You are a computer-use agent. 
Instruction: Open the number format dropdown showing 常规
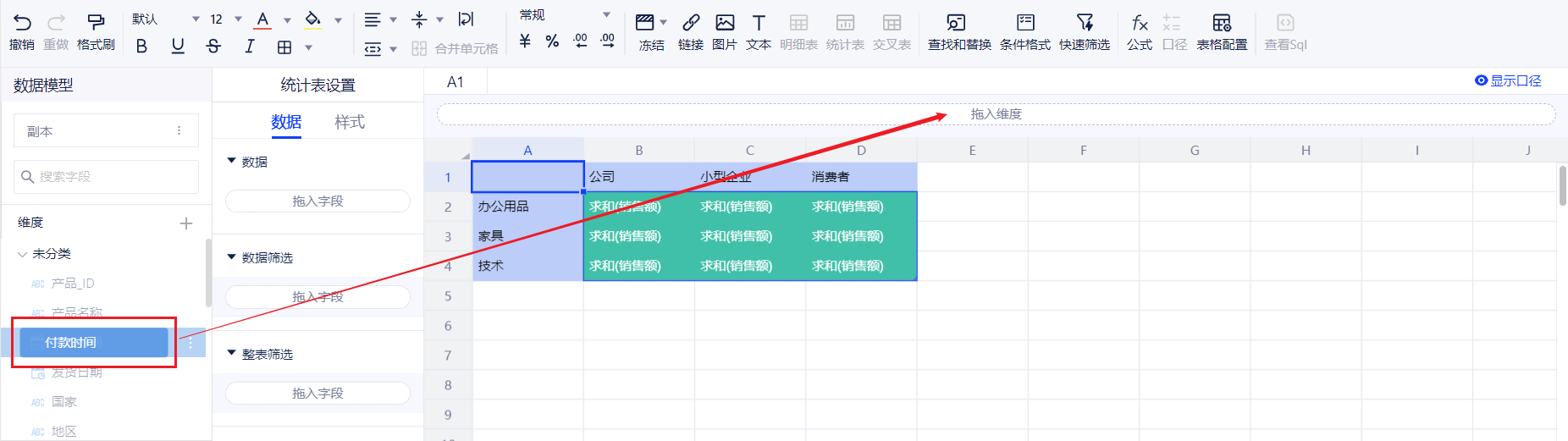(x=564, y=15)
